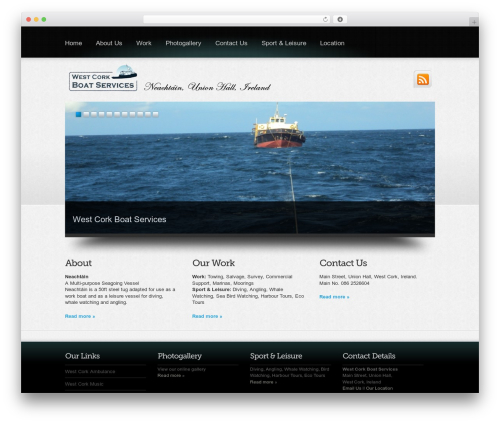
Task: Select the third slider dot
Action: click(x=94, y=114)
